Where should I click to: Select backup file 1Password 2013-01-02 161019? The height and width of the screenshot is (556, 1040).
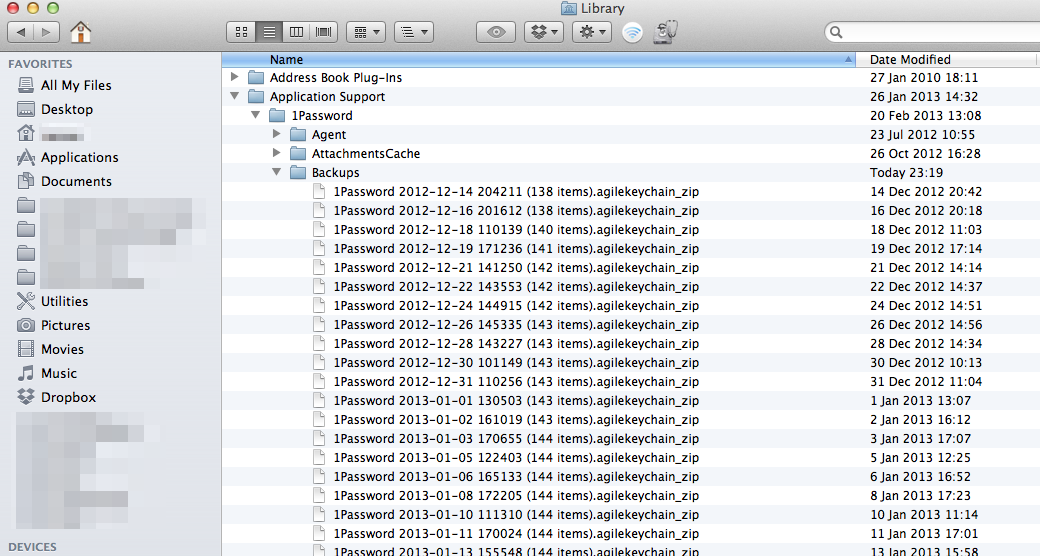click(516, 420)
